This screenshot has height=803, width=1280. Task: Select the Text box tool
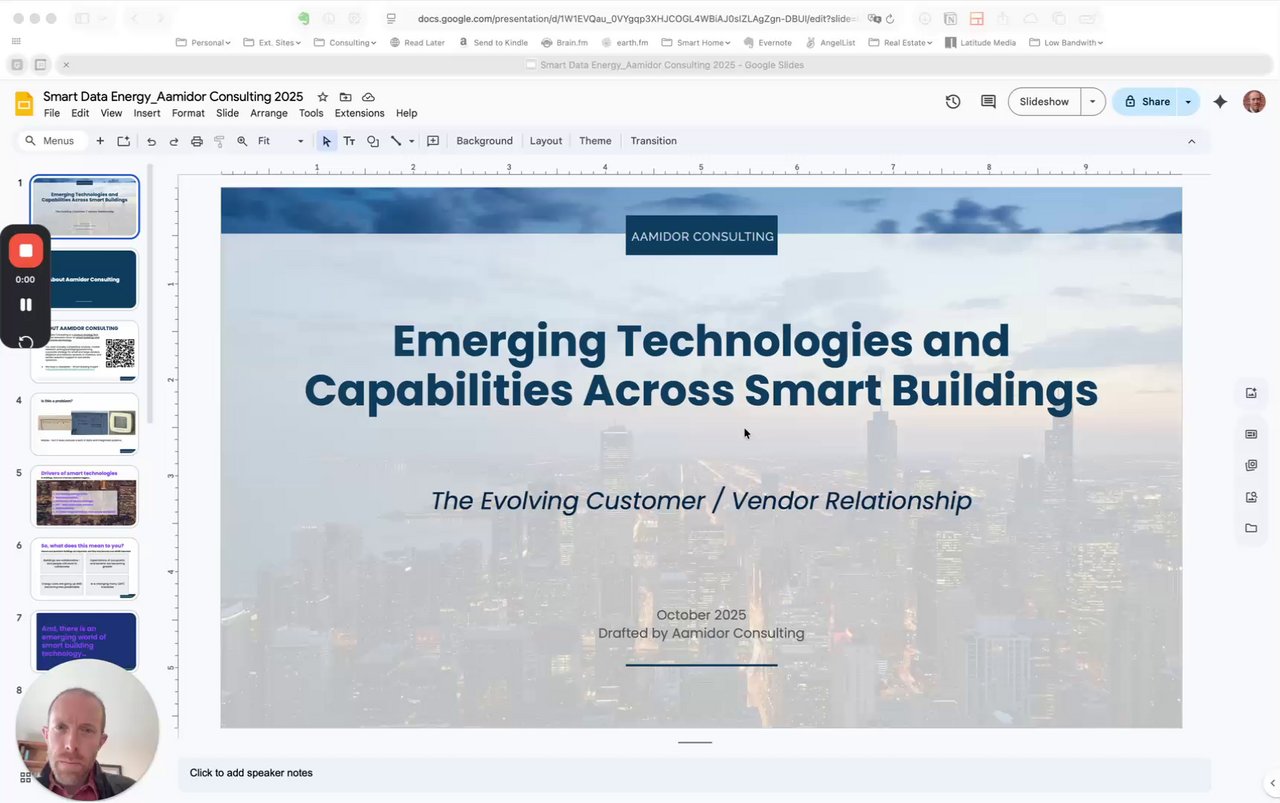tap(349, 141)
